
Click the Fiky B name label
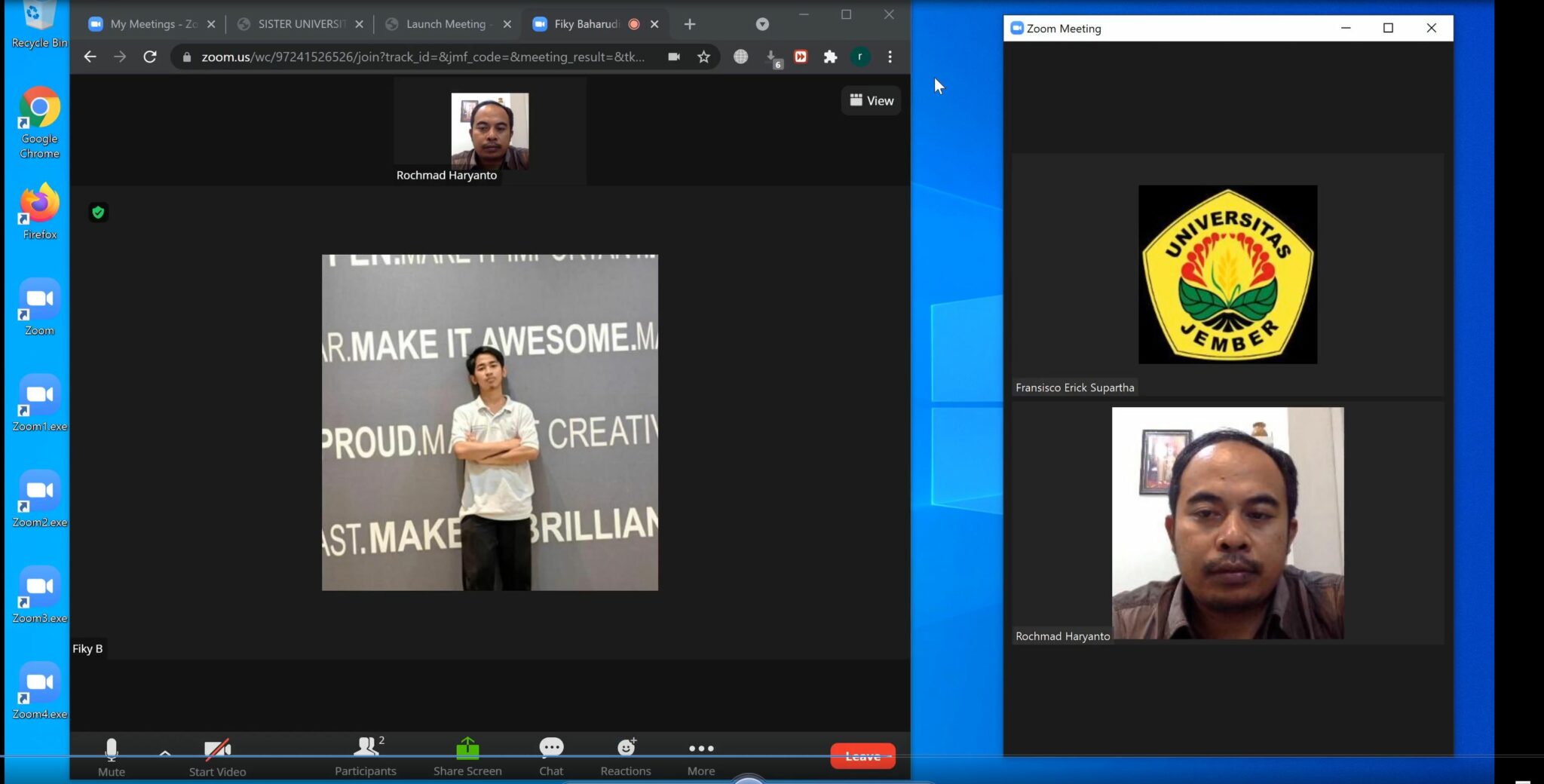click(x=87, y=648)
